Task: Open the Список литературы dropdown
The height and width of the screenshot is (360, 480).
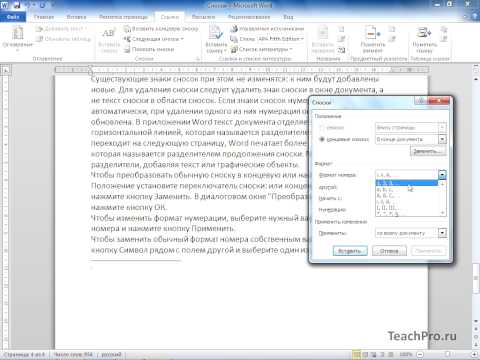Action: (262, 49)
